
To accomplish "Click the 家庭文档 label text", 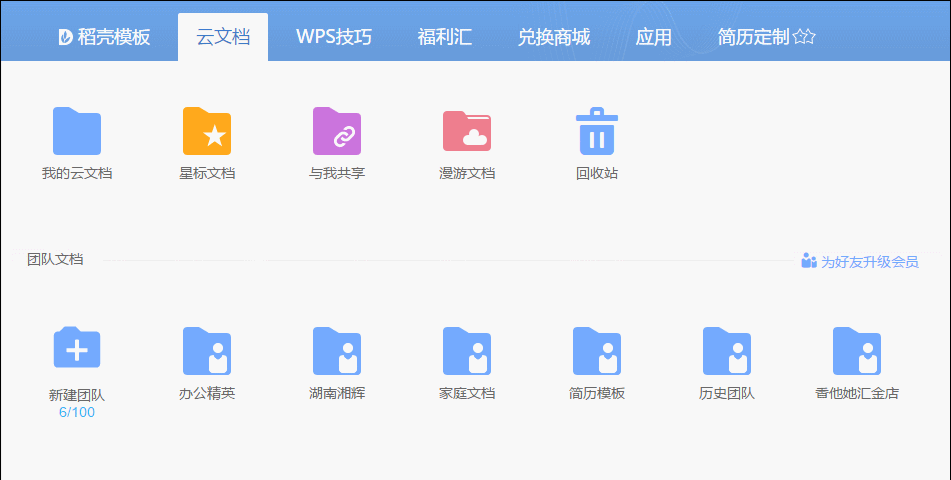I will pos(467,393).
